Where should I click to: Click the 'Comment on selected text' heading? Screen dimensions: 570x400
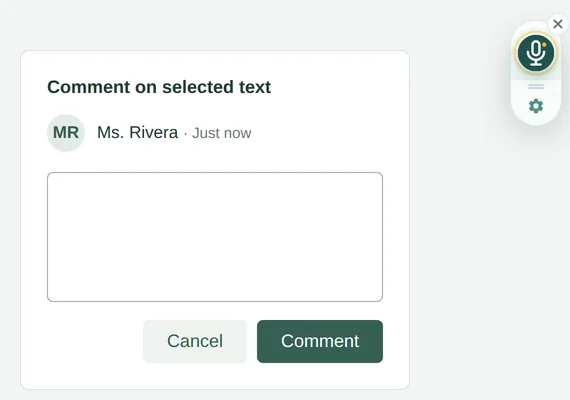click(x=159, y=87)
